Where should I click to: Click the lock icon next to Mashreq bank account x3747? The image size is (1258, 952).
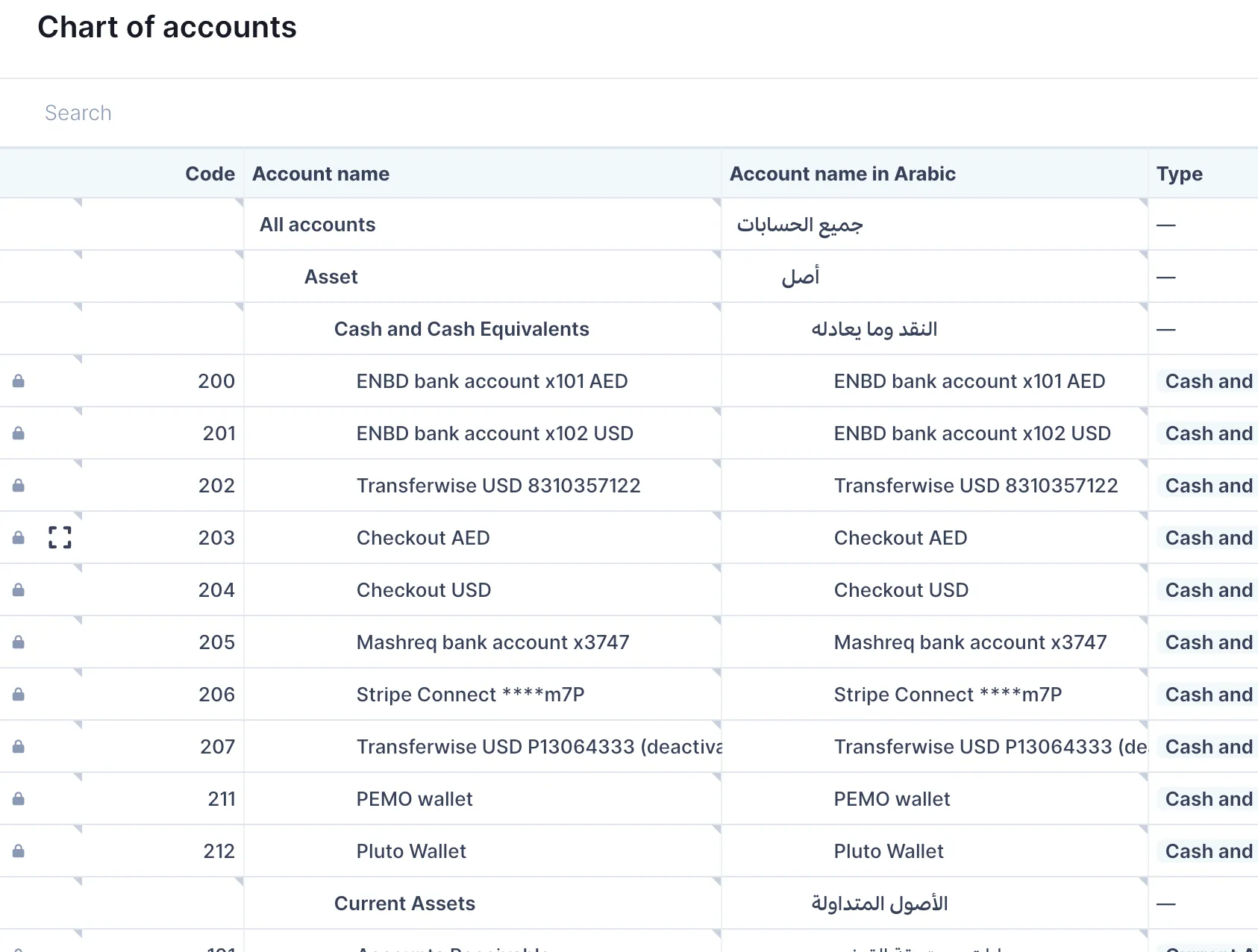tap(17, 642)
